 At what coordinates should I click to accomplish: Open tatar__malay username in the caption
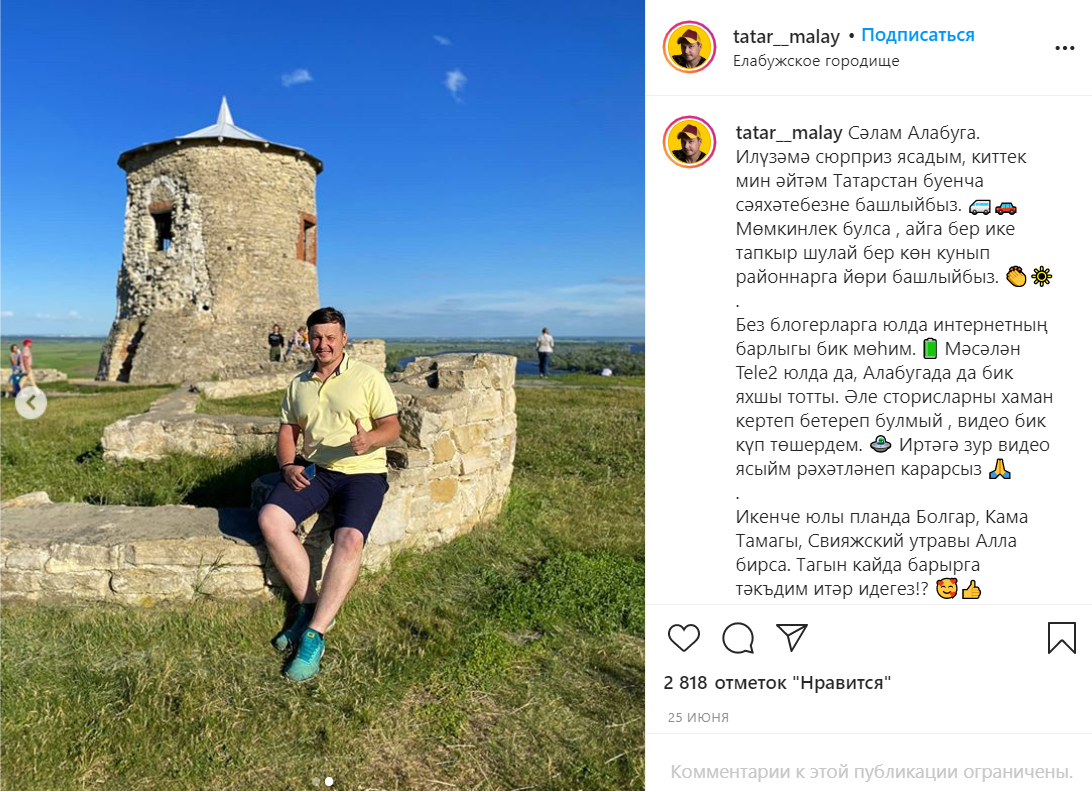789,132
